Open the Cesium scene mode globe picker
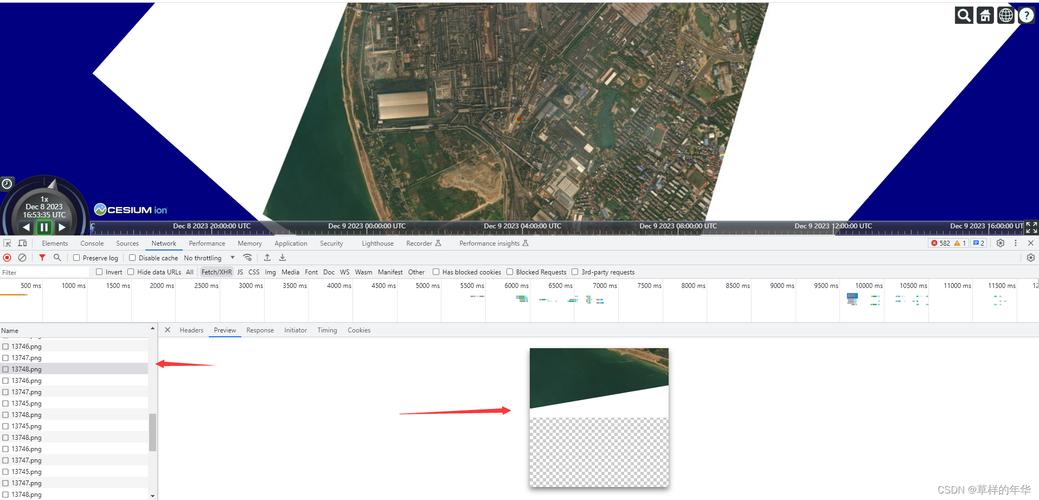The width and height of the screenshot is (1039, 500). pos(1006,15)
